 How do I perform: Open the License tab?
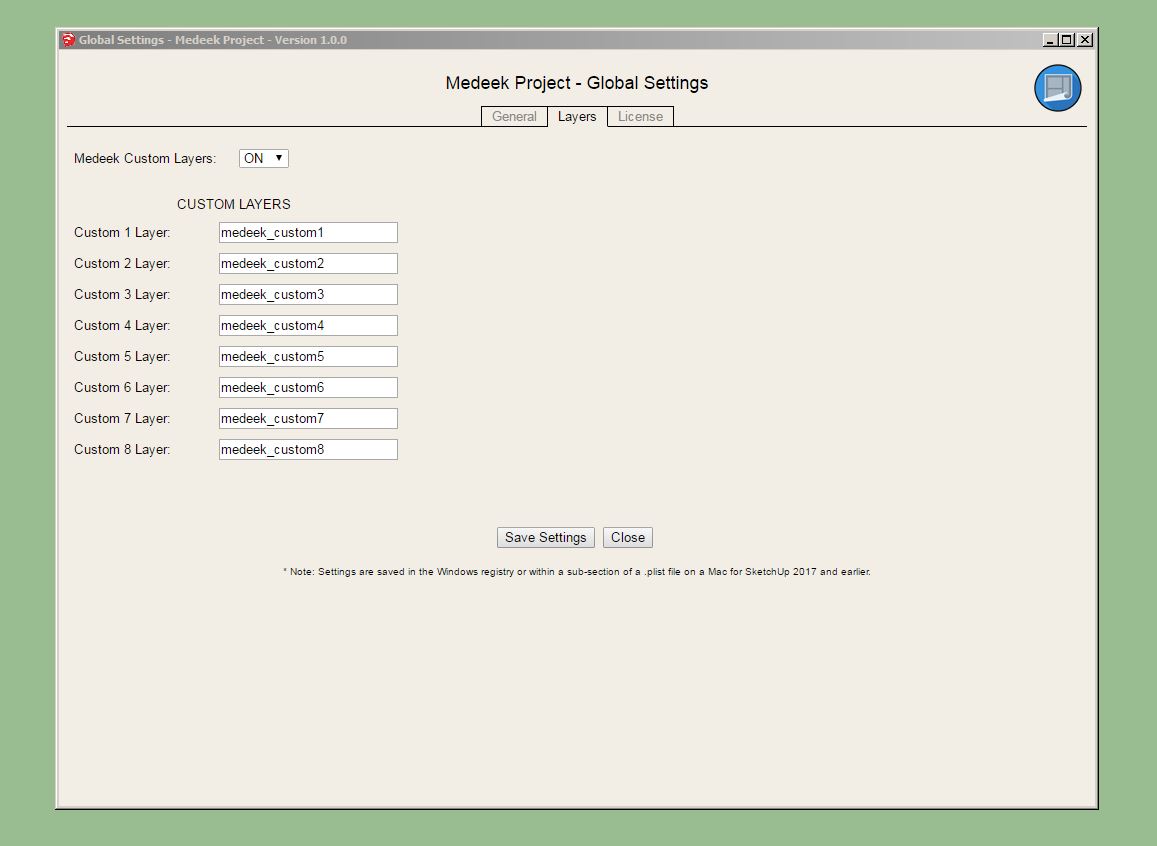(640, 117)
